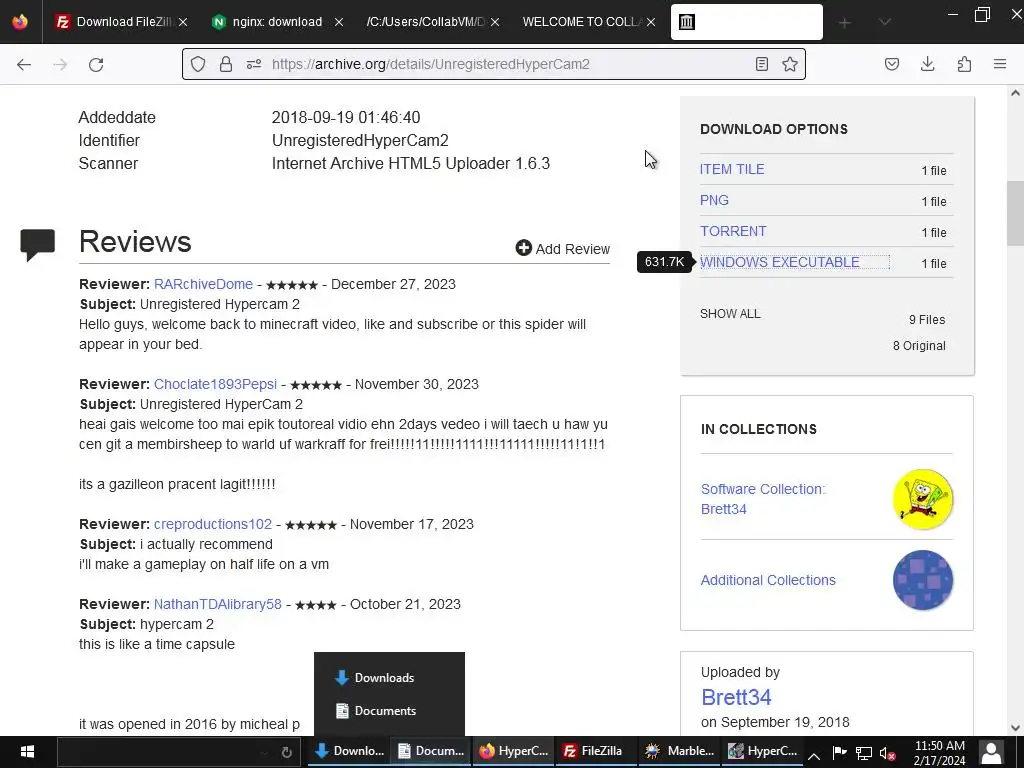Viewport: 1024px width, 768px height.
Task: Download the PNG file
Action: 714,200
